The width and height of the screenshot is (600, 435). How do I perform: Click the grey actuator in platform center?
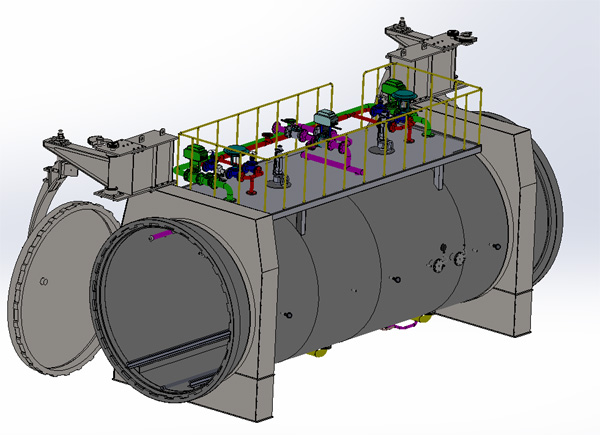pos(324,117)
